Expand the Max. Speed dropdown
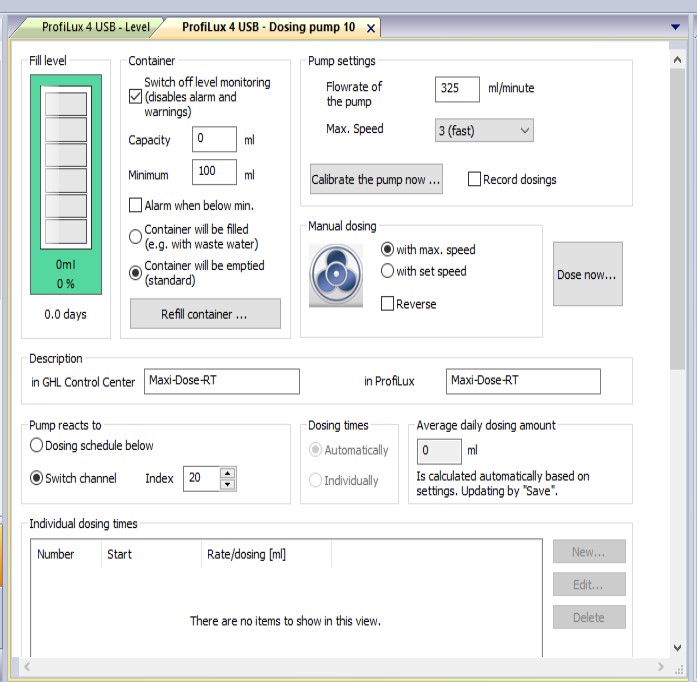This screenshot has width=697, height=682. [x=484, y=131]
